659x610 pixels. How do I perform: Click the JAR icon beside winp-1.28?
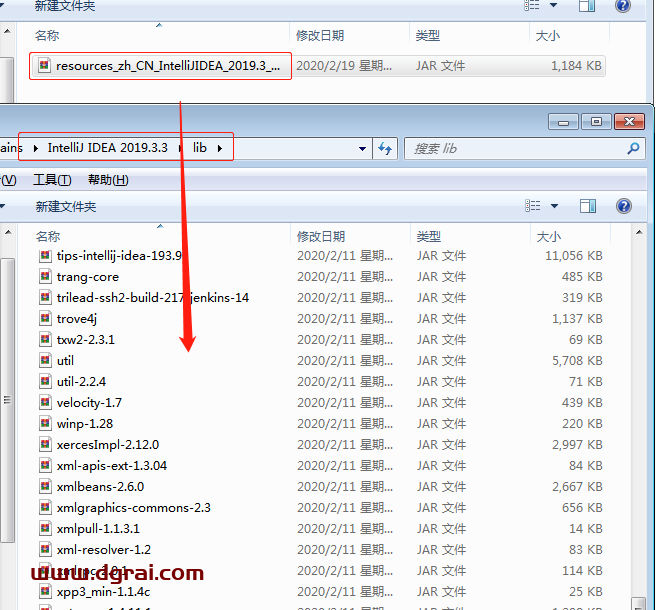coord(45,424)
